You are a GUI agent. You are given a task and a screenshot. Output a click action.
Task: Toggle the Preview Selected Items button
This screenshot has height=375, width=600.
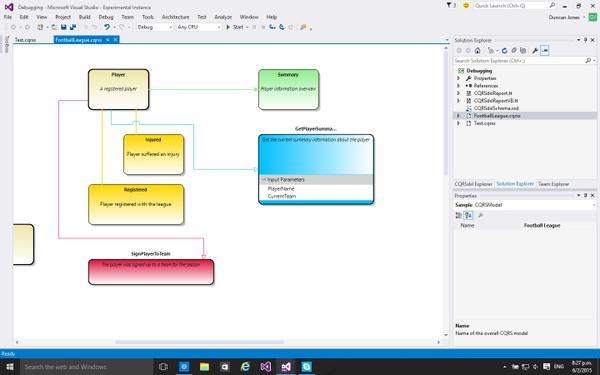(x=545, y=51)
